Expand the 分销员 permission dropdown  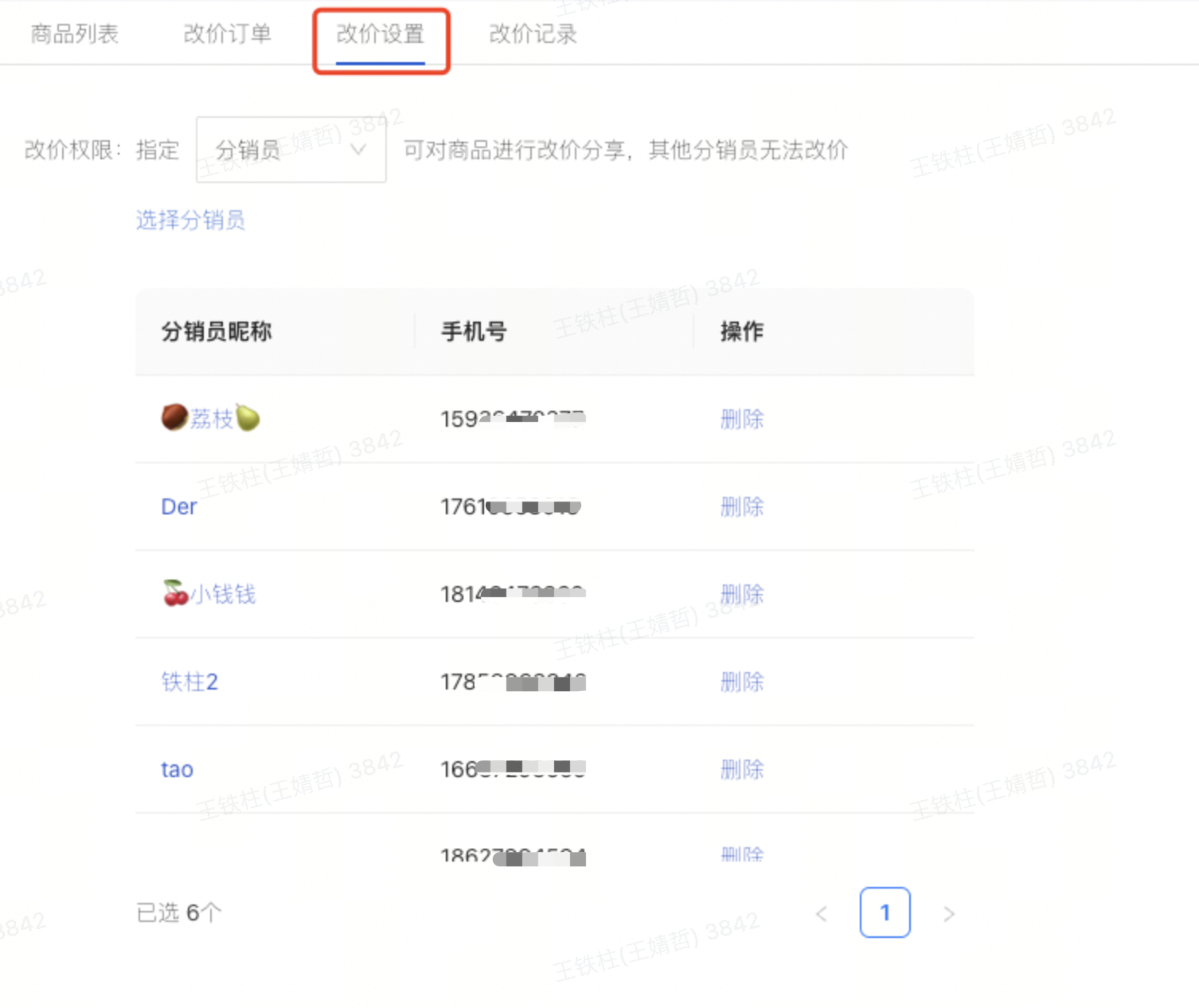click(291, 150)
